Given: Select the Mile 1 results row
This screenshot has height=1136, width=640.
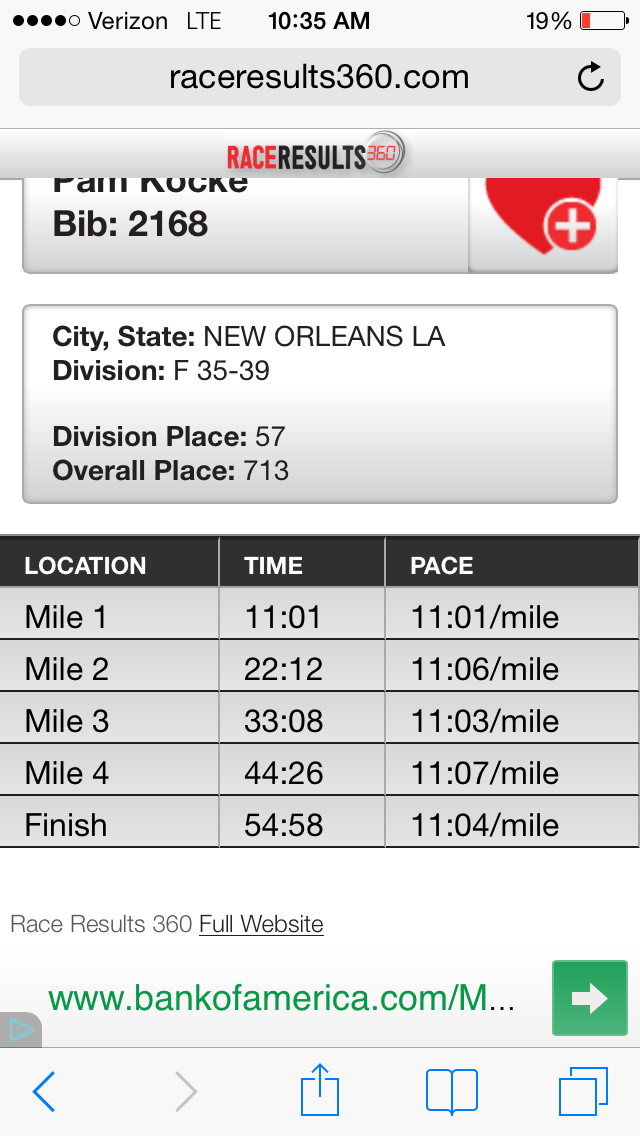Looking at the screenshot, I should click(x=320, y=617).
